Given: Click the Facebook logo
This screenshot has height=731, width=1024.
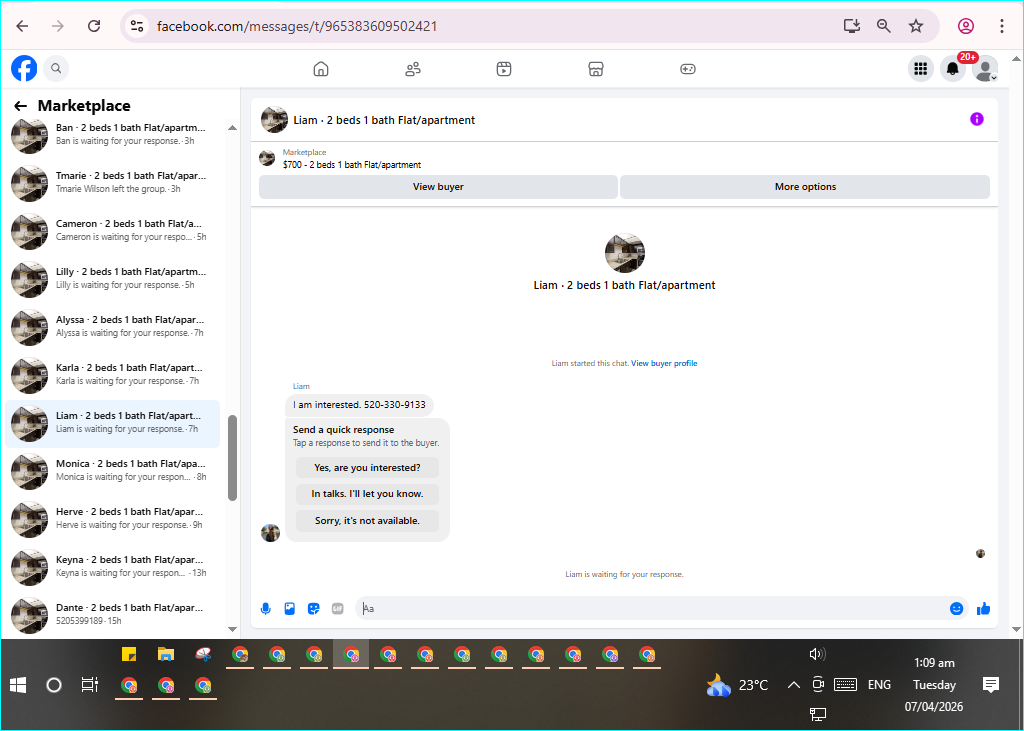Looking at the screenshot, I should click(x=24, y=68).
